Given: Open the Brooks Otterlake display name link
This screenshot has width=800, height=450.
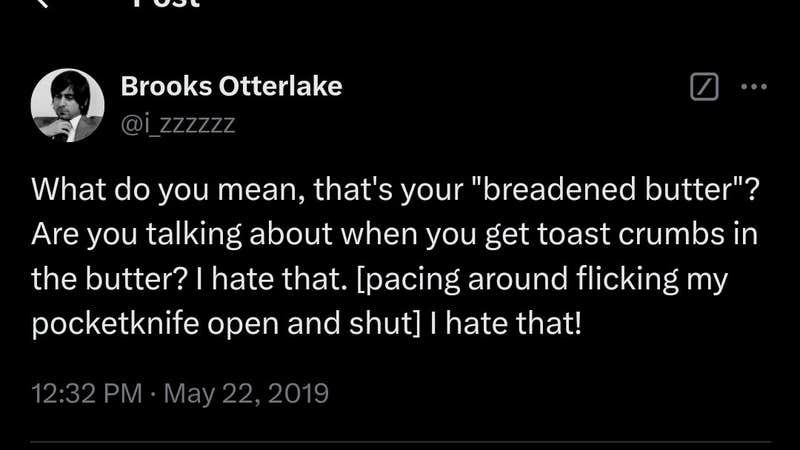Looking at the screenshot, I should tap(231, 86).
